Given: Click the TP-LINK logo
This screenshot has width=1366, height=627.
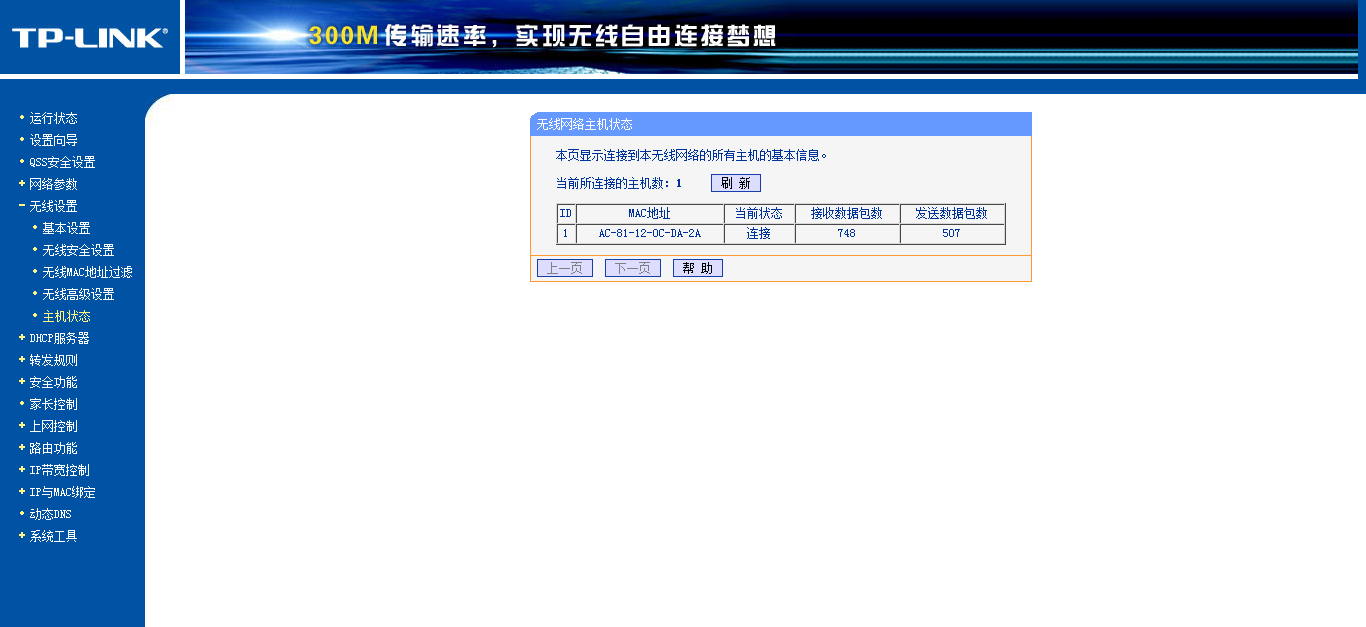Looking at the screenshot, I should (x=89, y=38).
